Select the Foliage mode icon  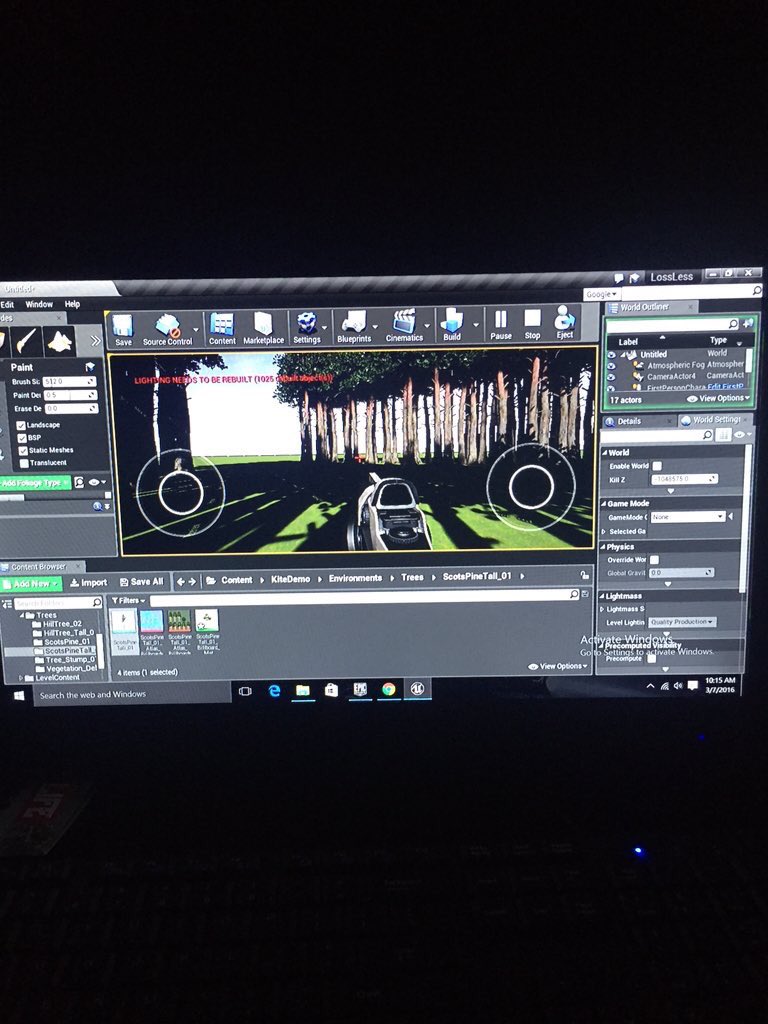click(x=60, y=340)
